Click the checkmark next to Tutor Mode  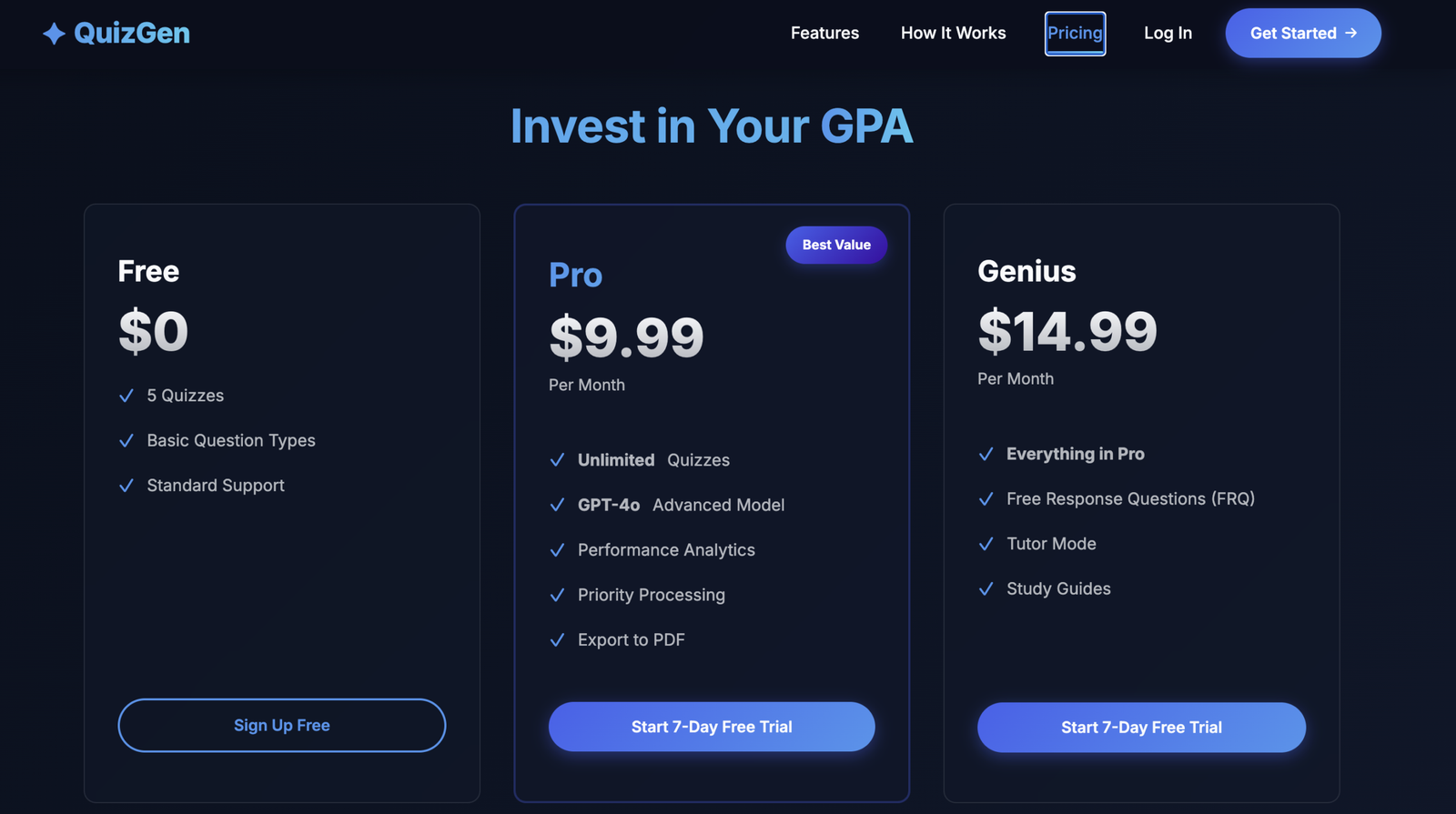986,544
